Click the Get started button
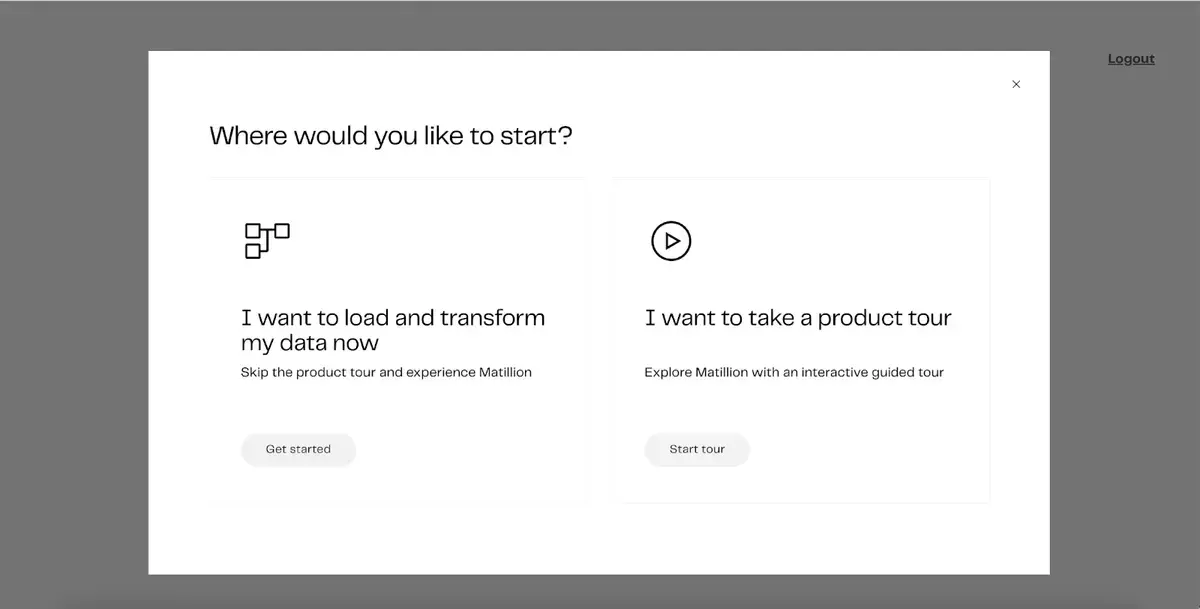The height and width of the screenshot is (609, 1200). coord(298,449)
